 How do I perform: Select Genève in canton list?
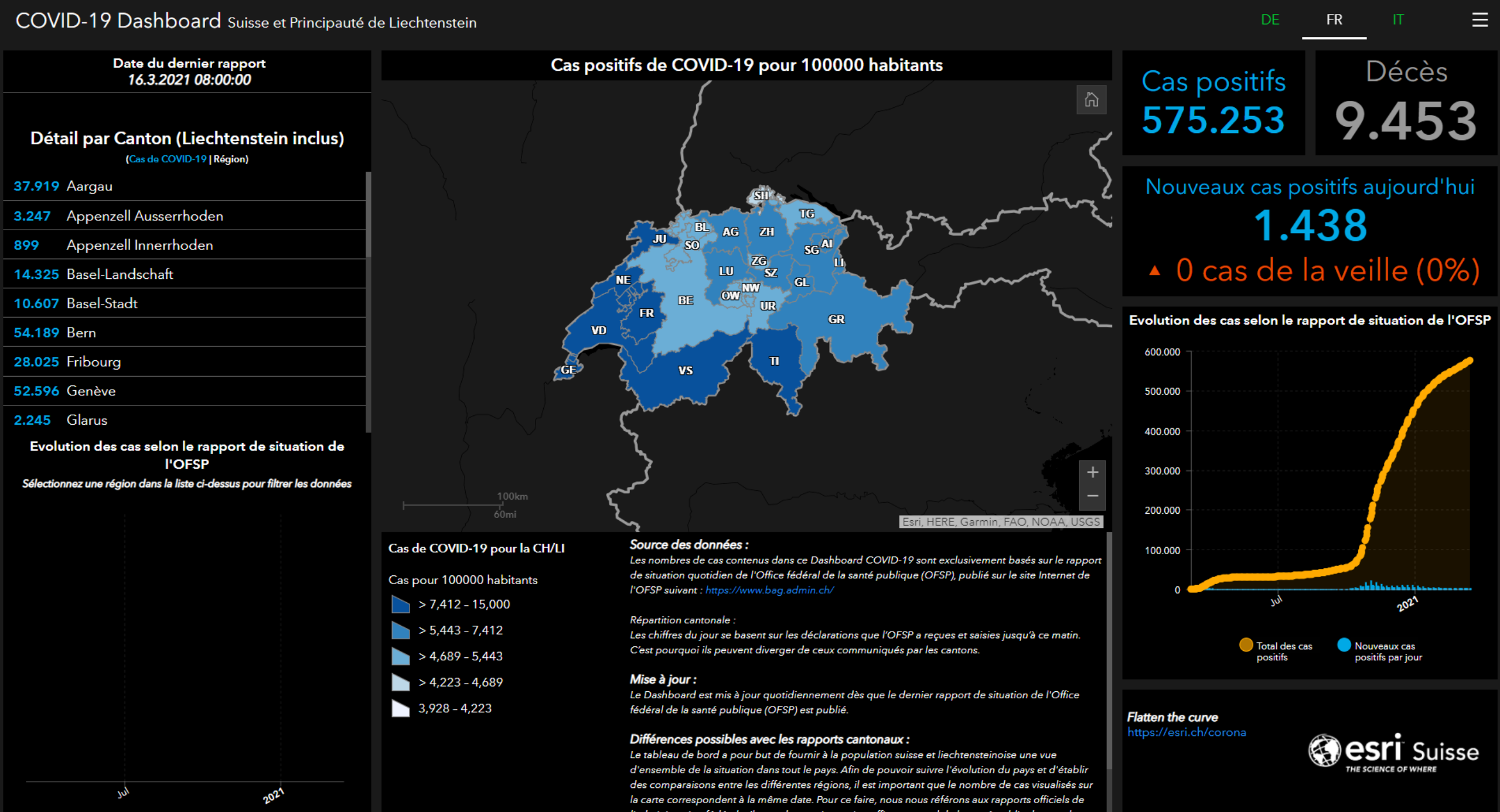pos(185,391)
